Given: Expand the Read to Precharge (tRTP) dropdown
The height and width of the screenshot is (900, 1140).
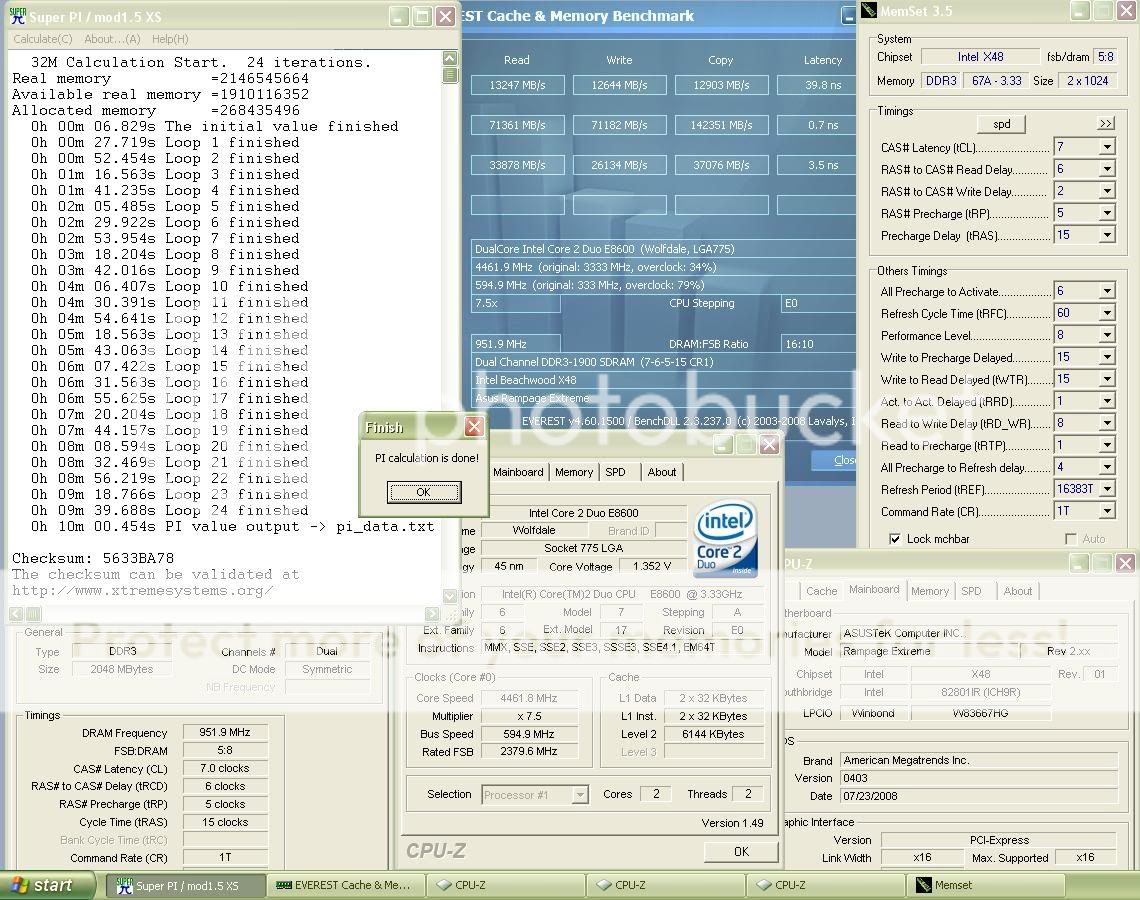Looking at the screenshot, I should [x=1107, y=446].
